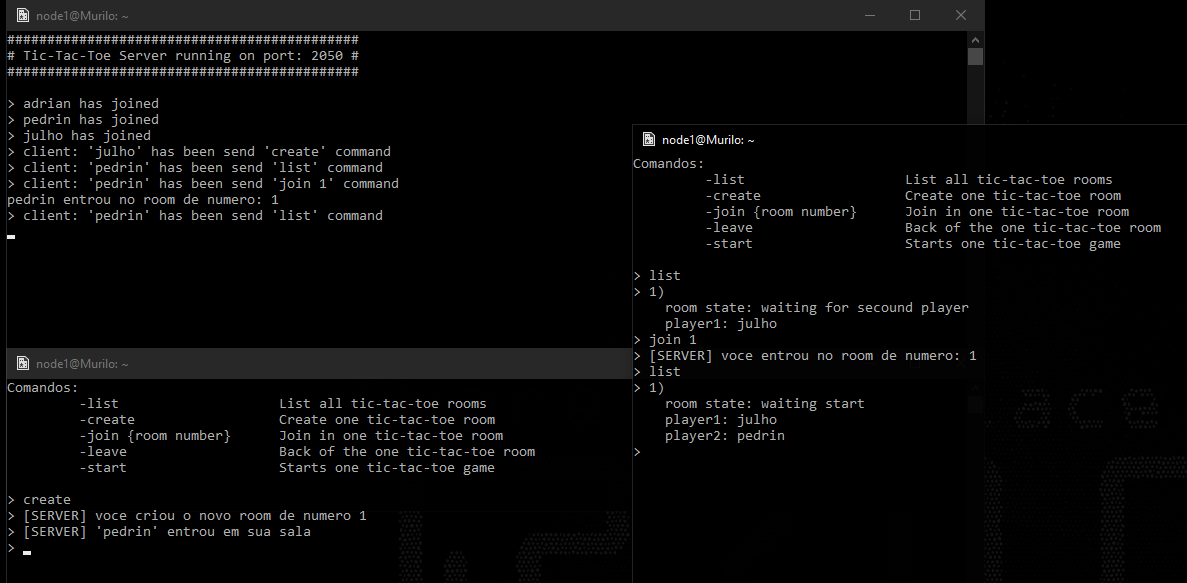The width and height of the screenshot is (1187, 583).
Task: Click the 'pedrin' has been send 'join 1' command line
Action: tap(203, 183)
